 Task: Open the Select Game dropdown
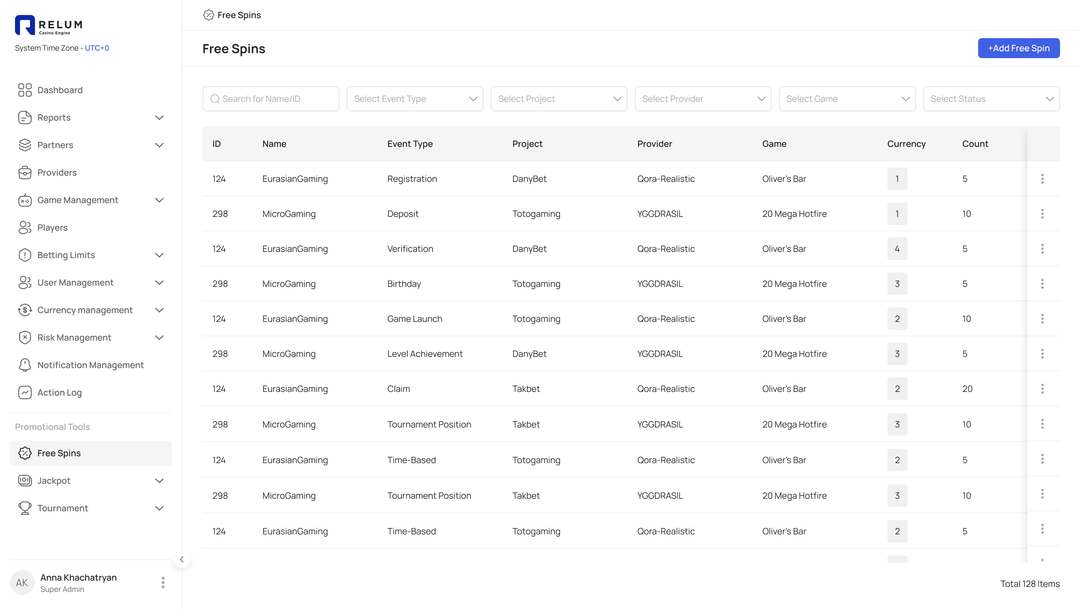(847, 98)
